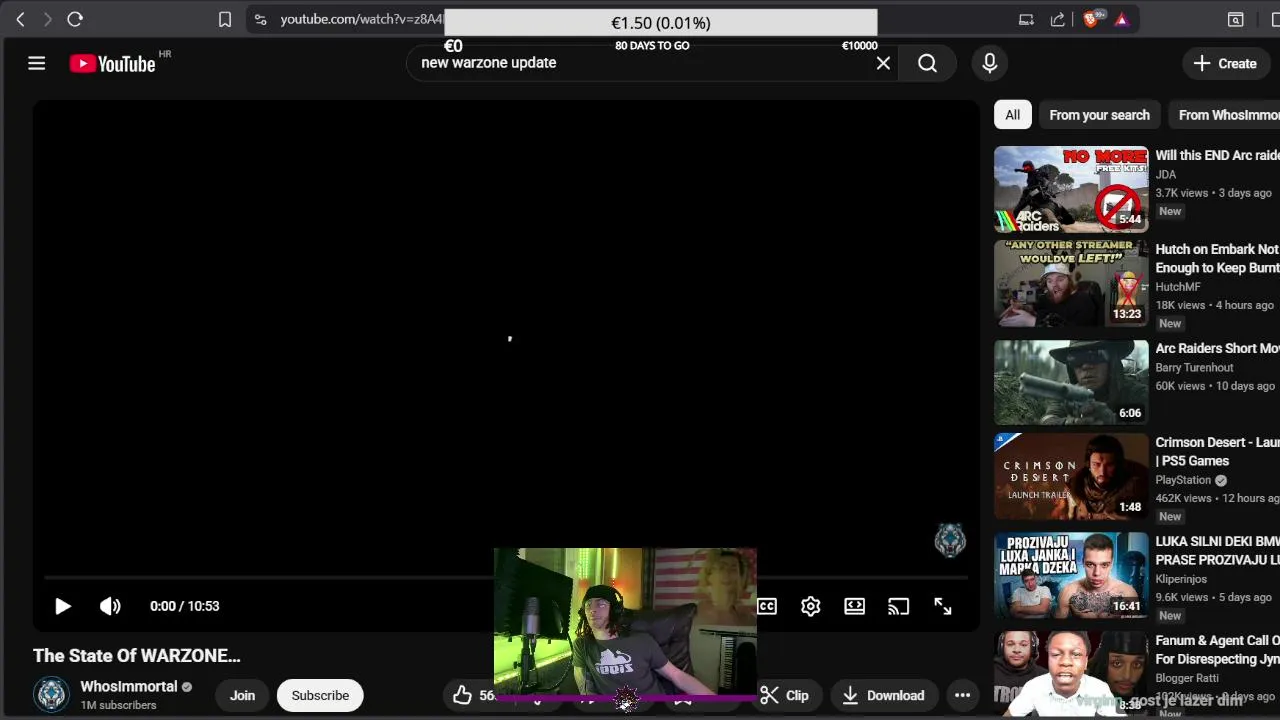Open the Crimson Desert 1:48 trailer thumbnail

[1071, 476]
